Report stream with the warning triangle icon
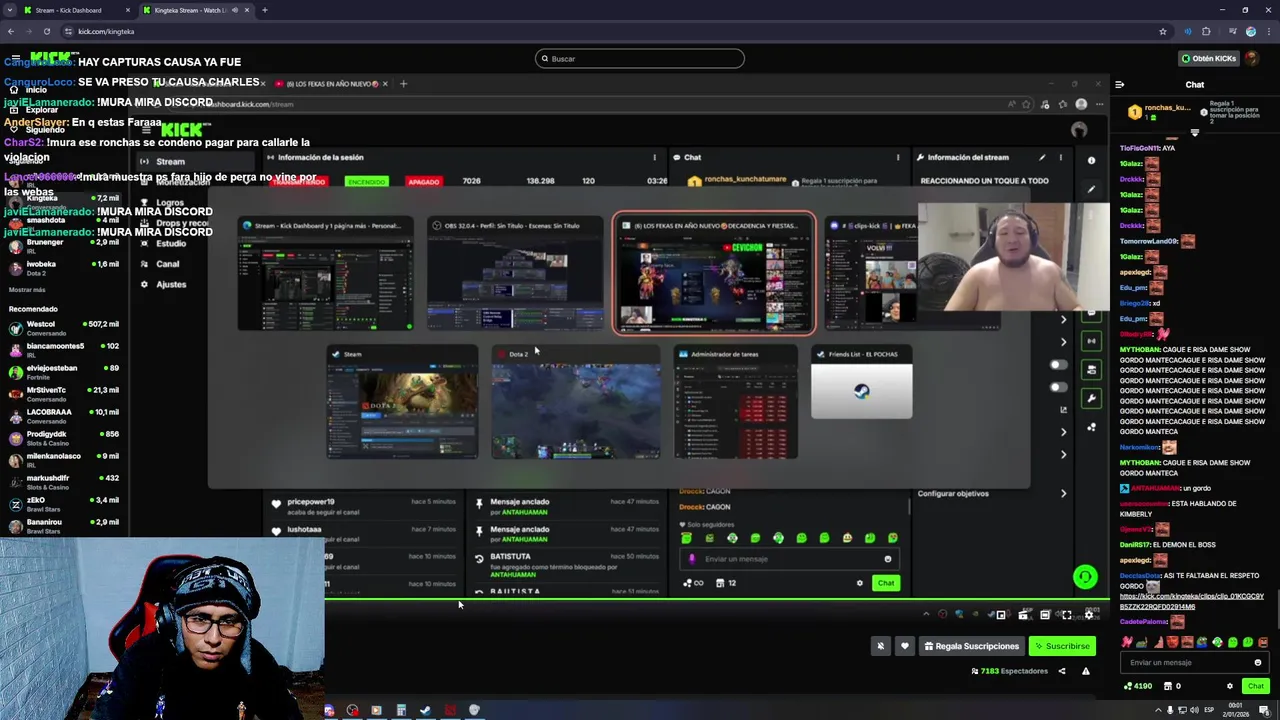 point(1086,671)
